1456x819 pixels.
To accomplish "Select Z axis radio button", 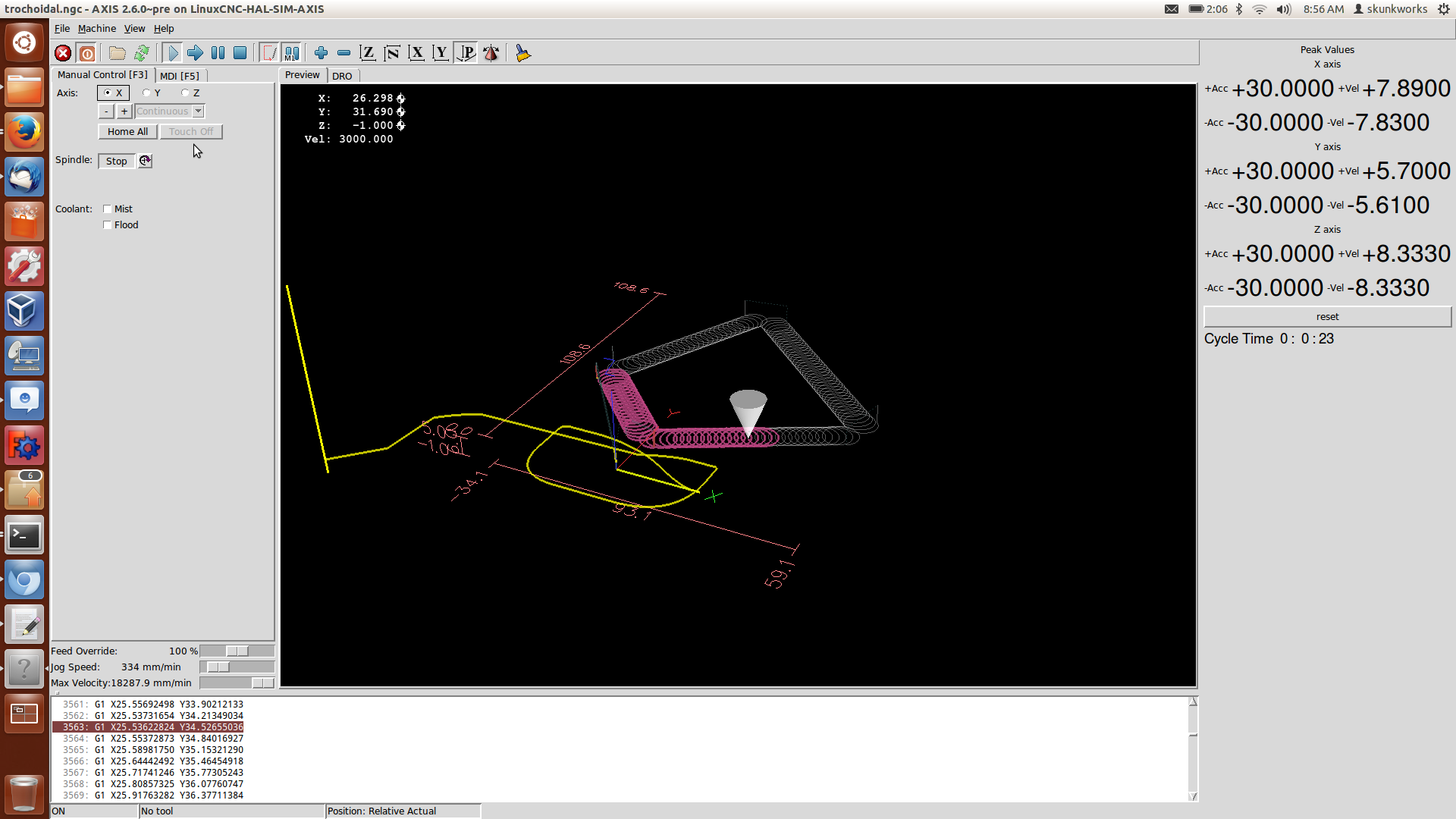I will [x=190, y=93].
